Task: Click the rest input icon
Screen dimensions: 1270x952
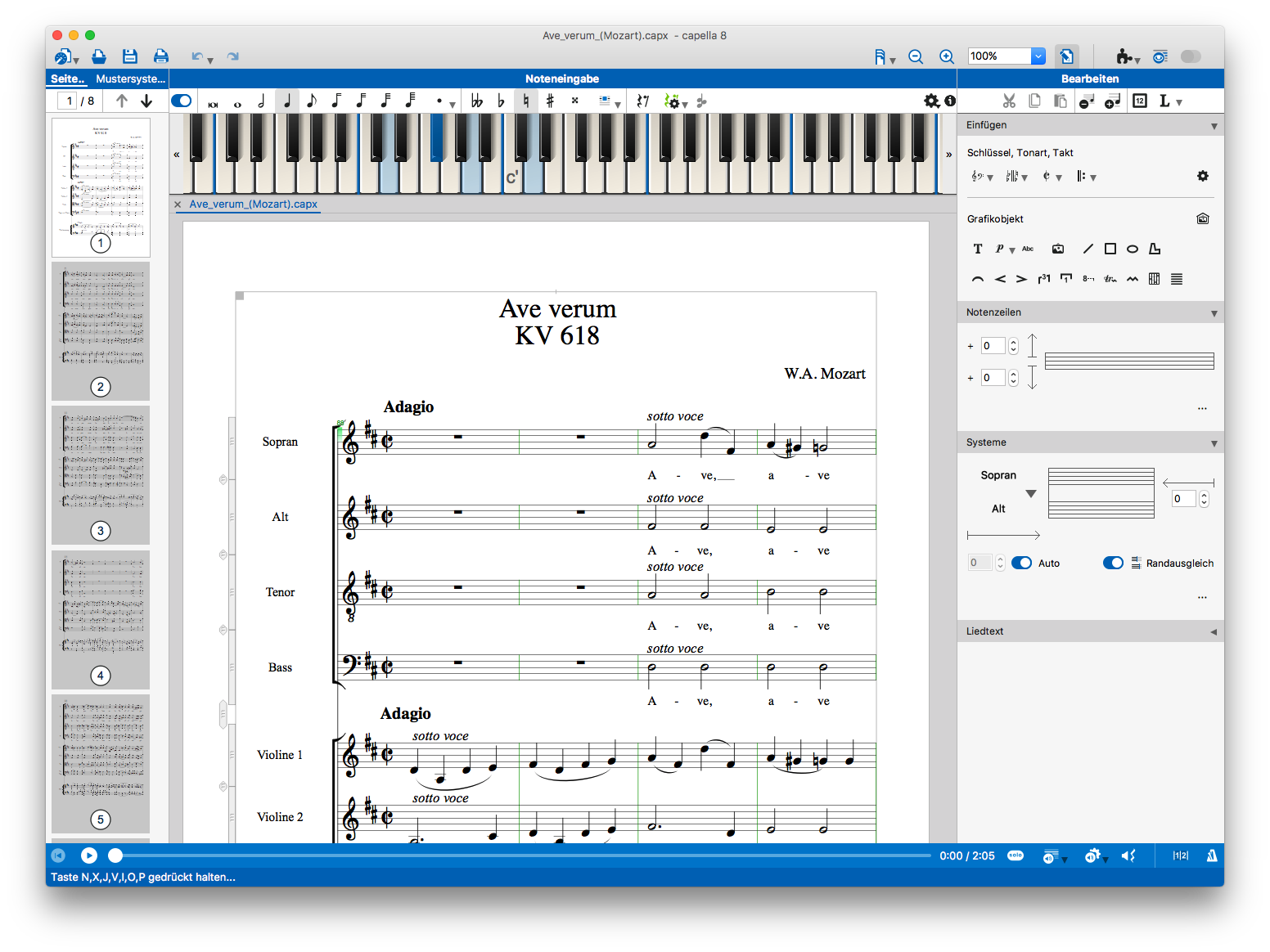Action: (643, 101)
